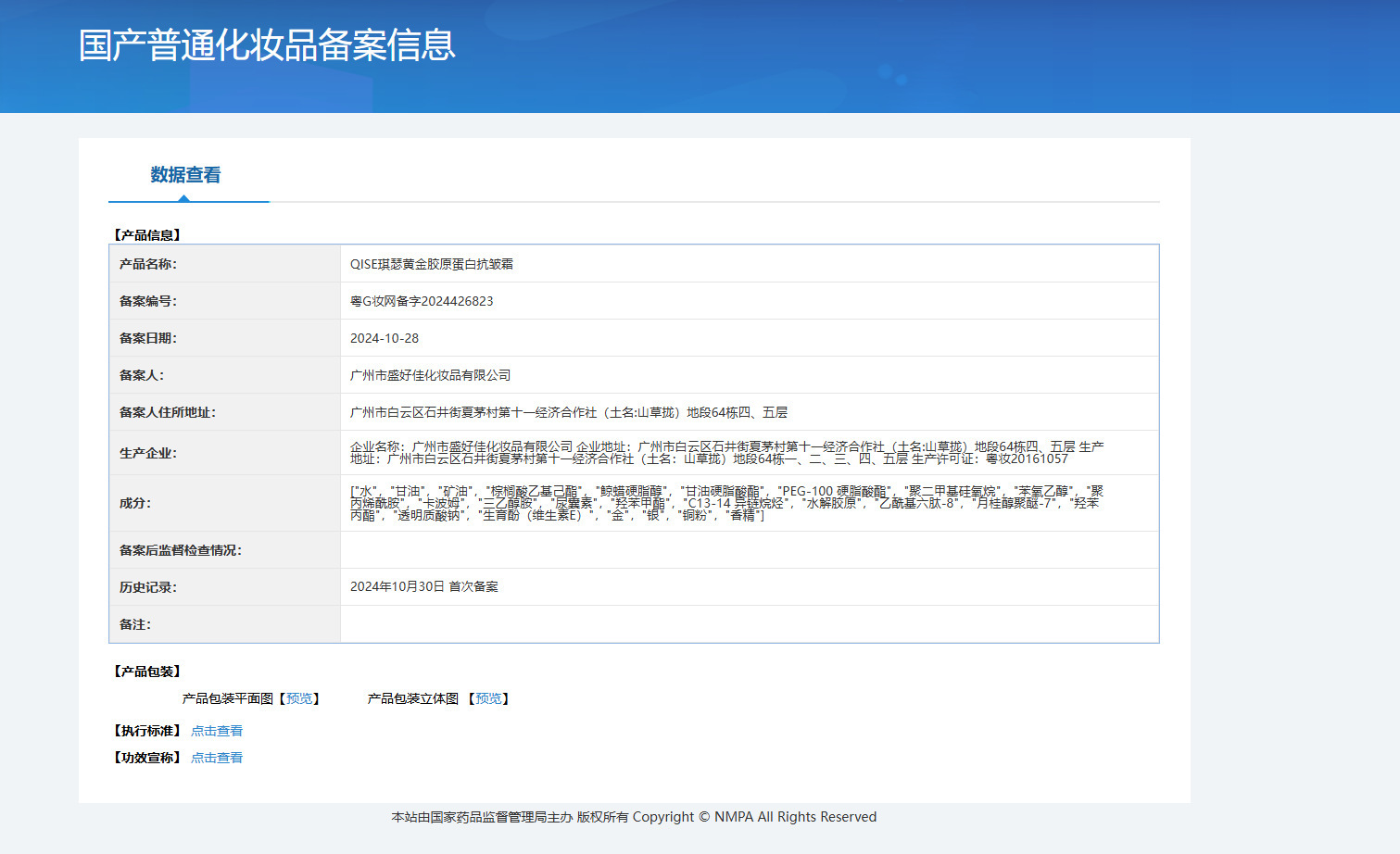Preview 产品包装立体图 image
Screen dimensions: 1400x854
tap(488, 698)
